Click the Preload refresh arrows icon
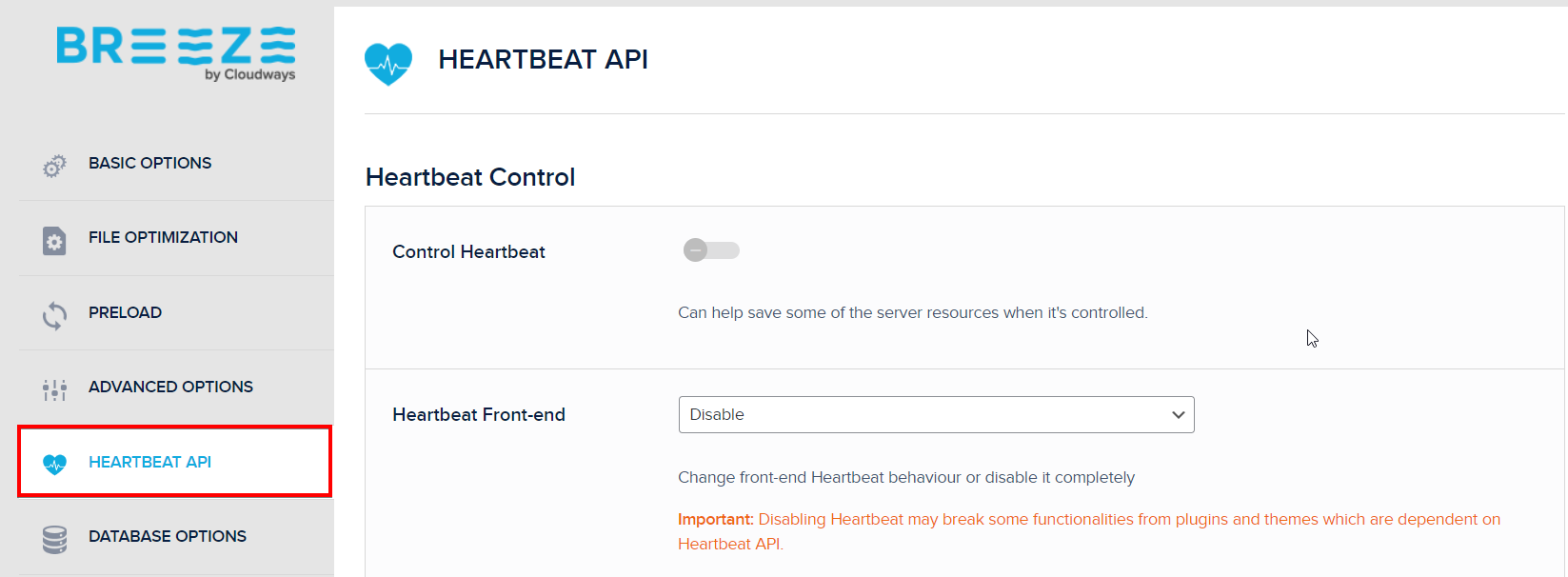 click(x=54, y=315)
